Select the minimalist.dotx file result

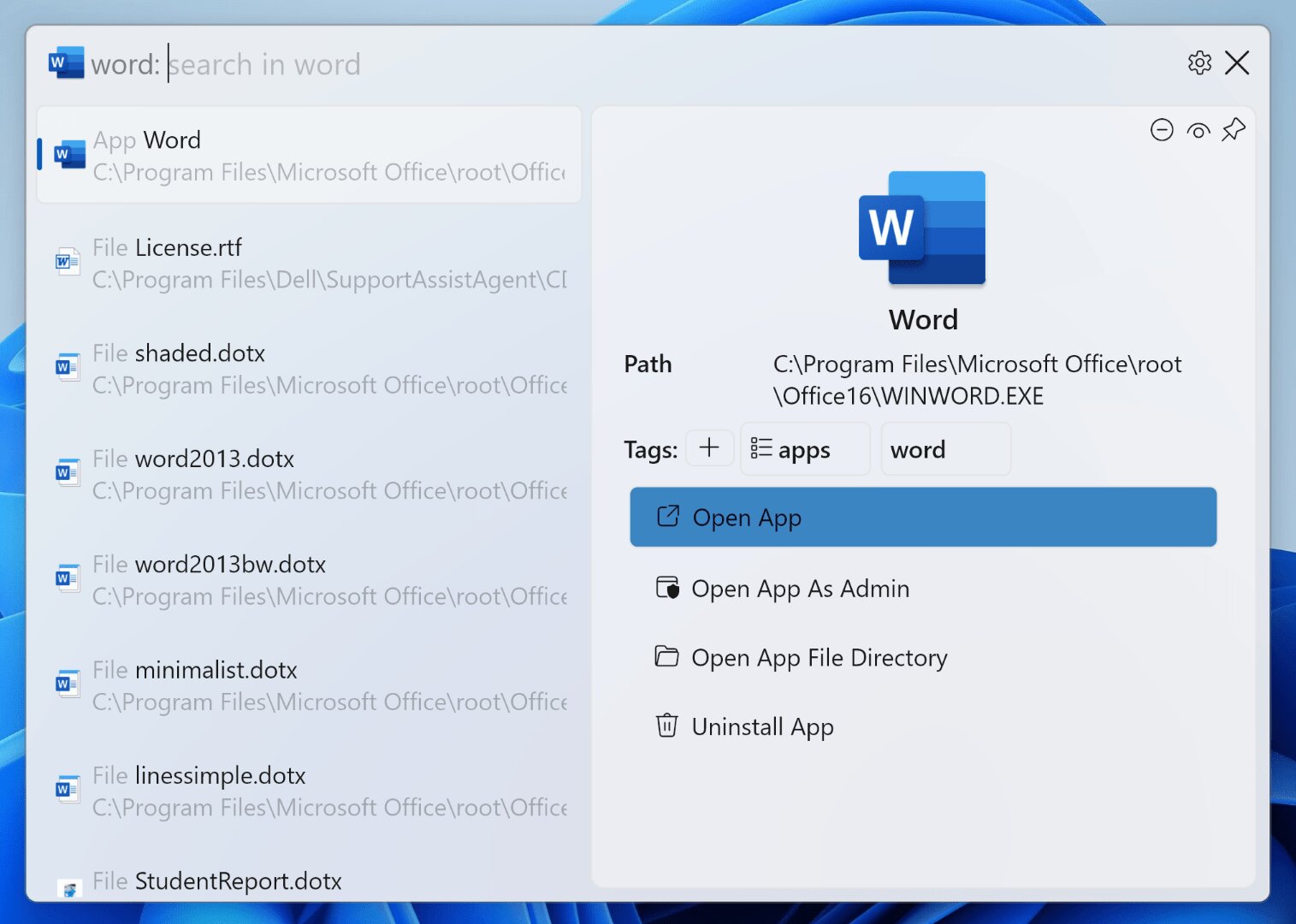309,684
